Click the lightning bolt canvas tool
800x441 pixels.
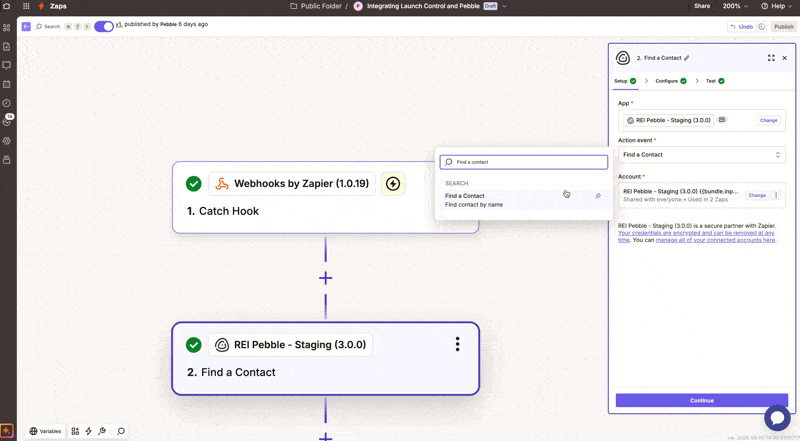(88, 431)
